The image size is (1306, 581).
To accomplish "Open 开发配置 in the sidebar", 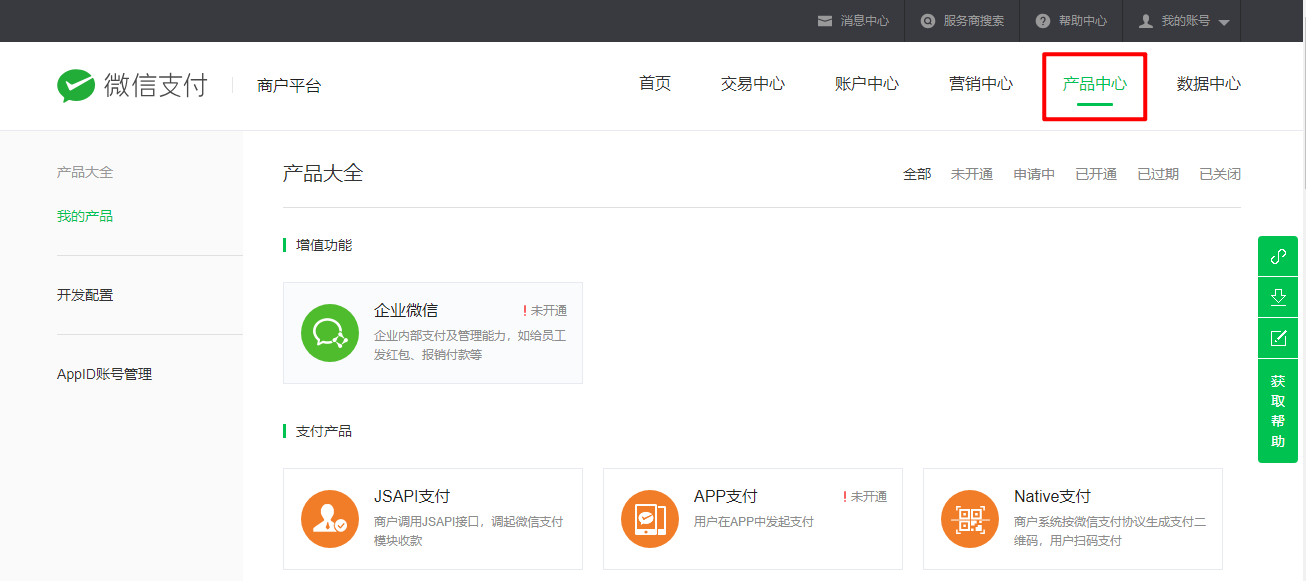I will [85, 295].
